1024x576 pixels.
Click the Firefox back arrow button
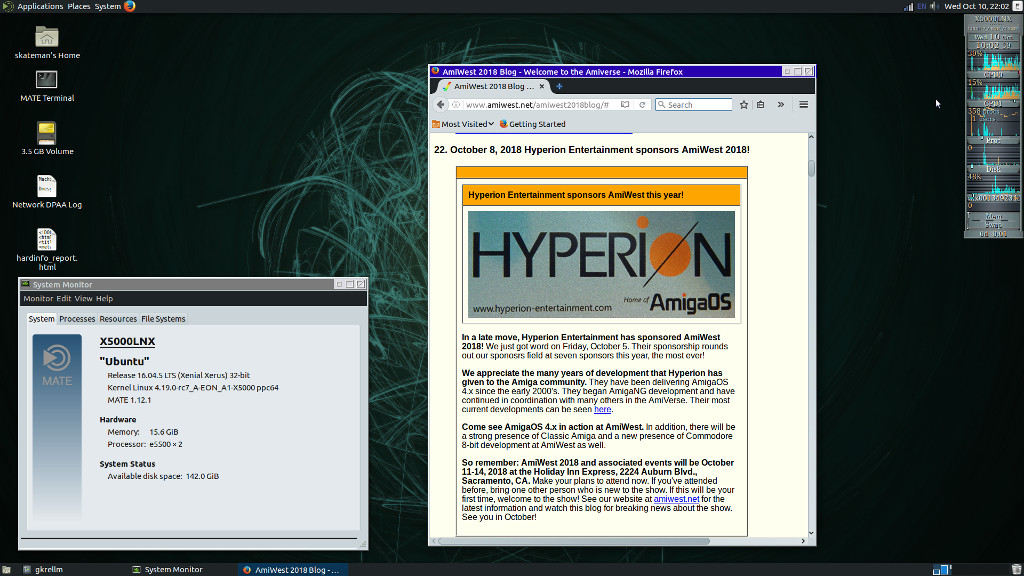(440, 104)
